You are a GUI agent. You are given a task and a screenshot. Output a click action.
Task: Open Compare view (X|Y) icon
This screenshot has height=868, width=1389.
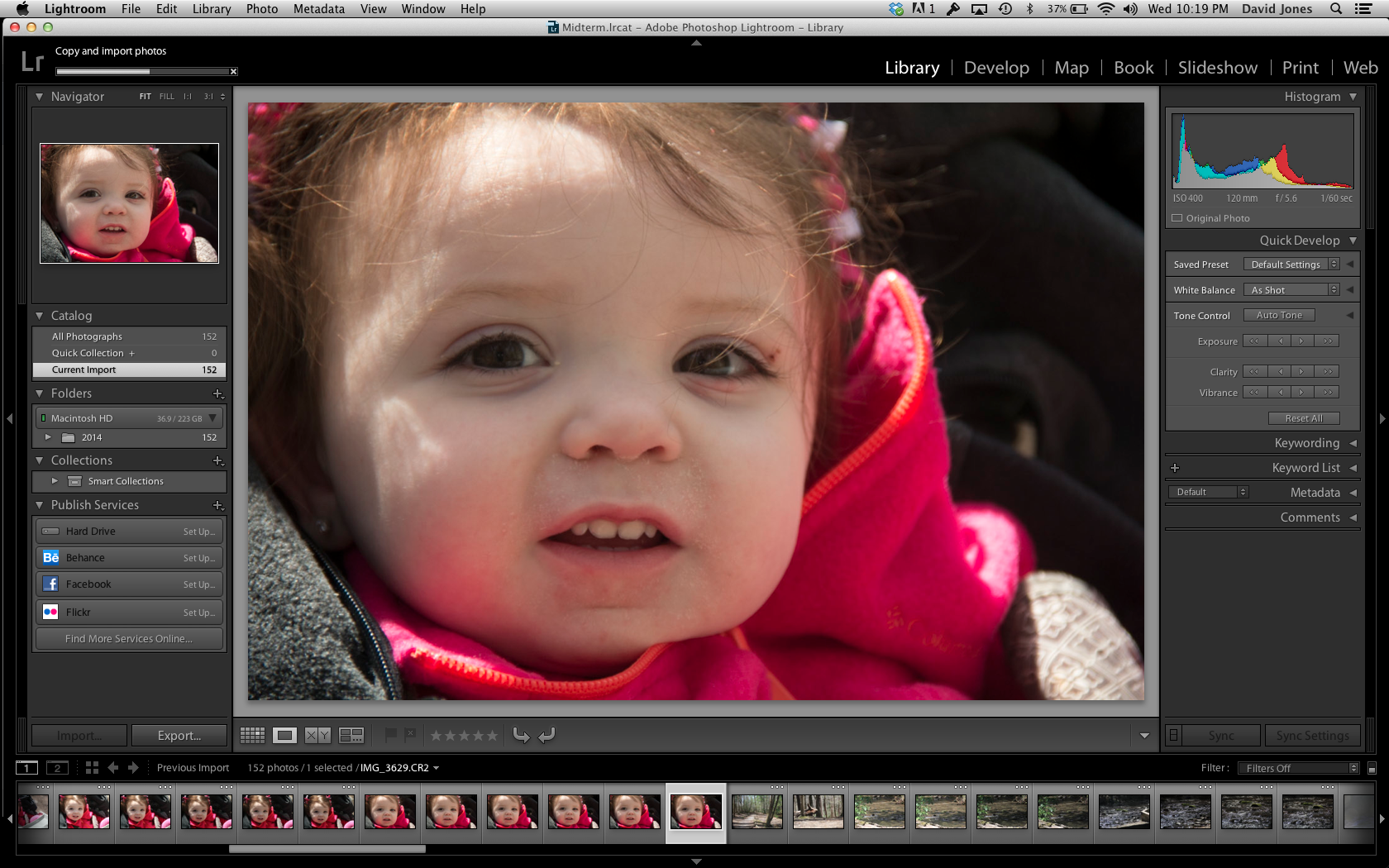pyautogui.click(x=317, y=735)
